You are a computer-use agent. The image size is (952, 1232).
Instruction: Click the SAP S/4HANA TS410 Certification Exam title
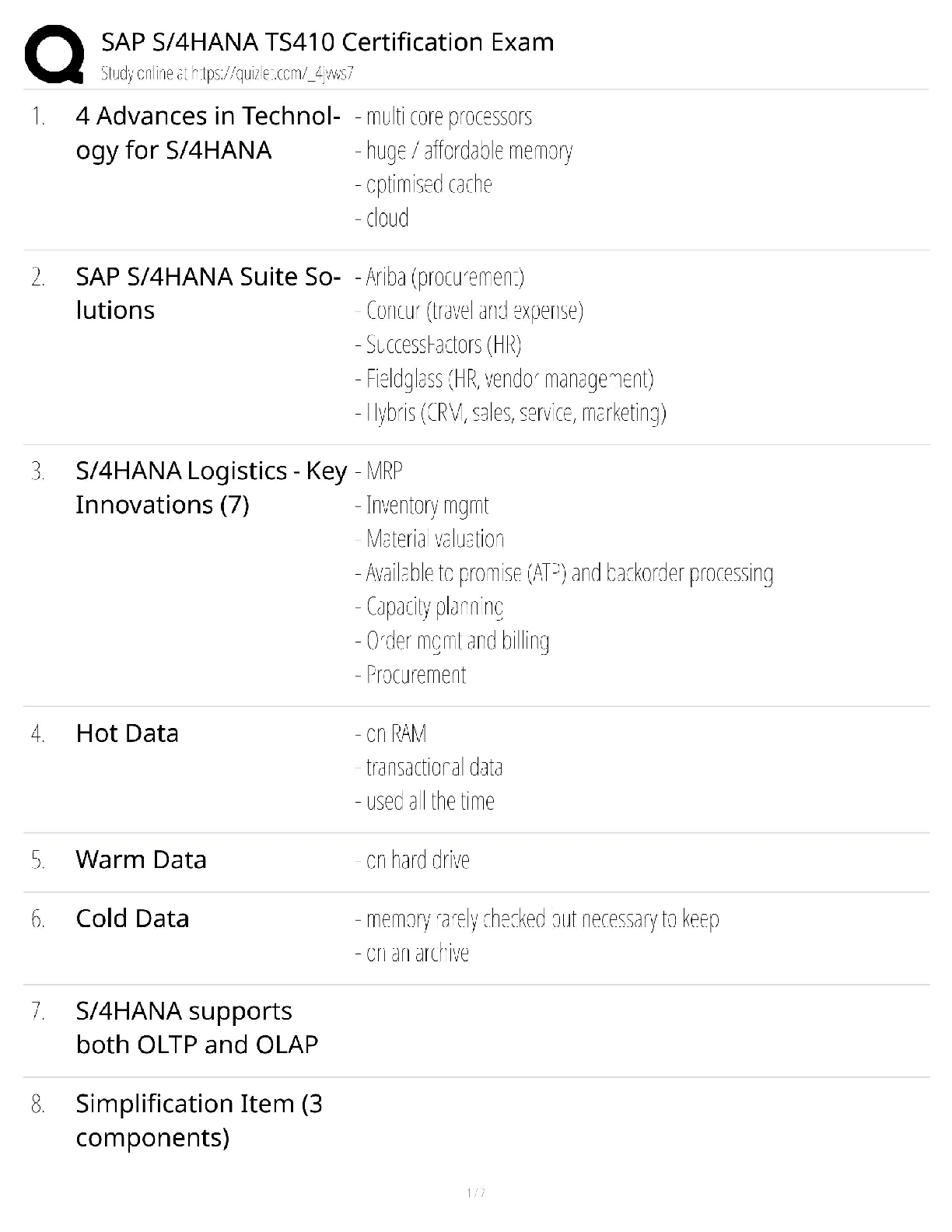[x=327, y=42]
